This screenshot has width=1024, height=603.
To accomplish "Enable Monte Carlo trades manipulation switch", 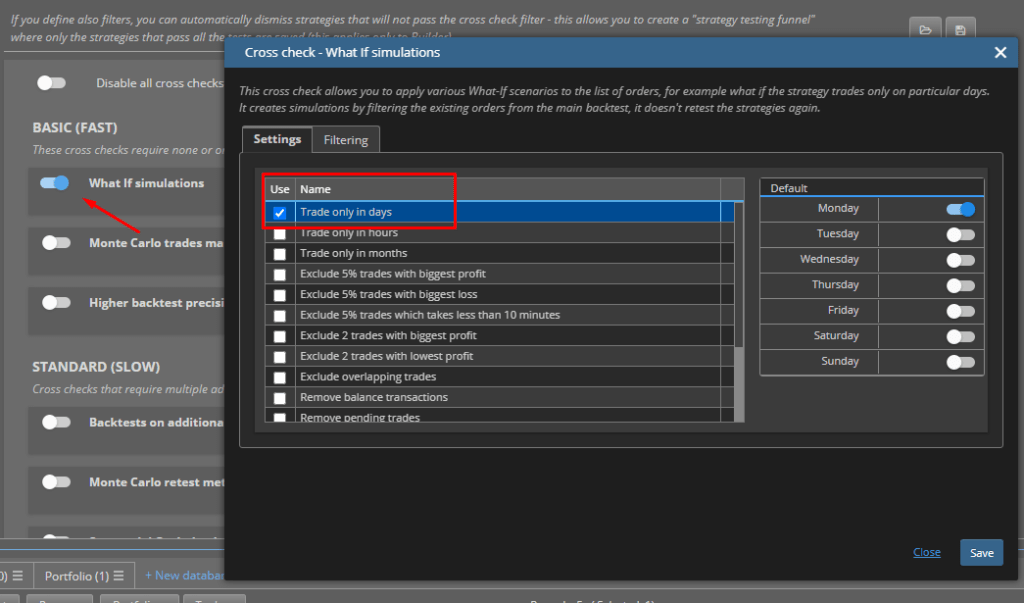I will 56,242.
